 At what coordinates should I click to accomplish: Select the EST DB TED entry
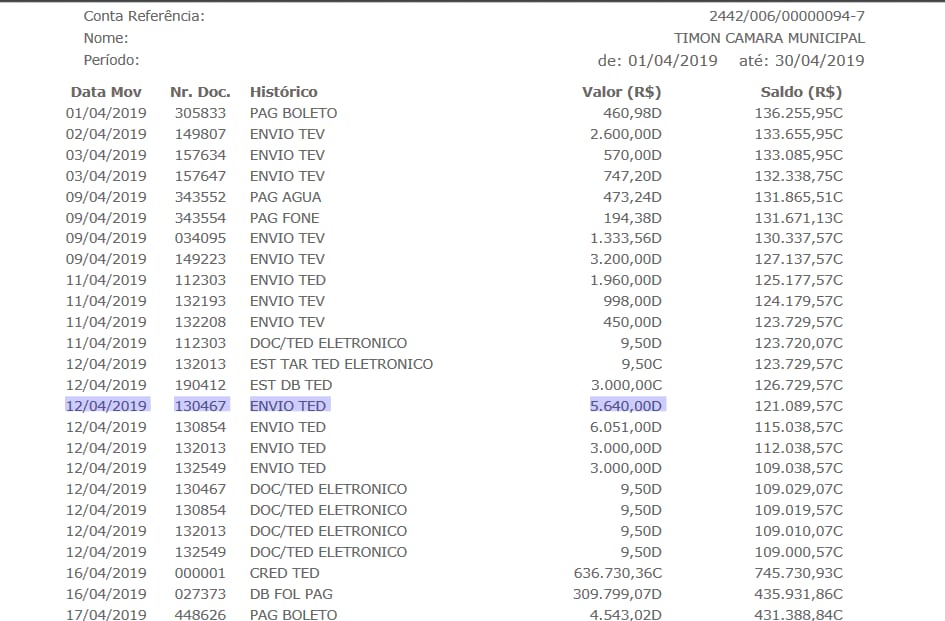click(290, 385)
